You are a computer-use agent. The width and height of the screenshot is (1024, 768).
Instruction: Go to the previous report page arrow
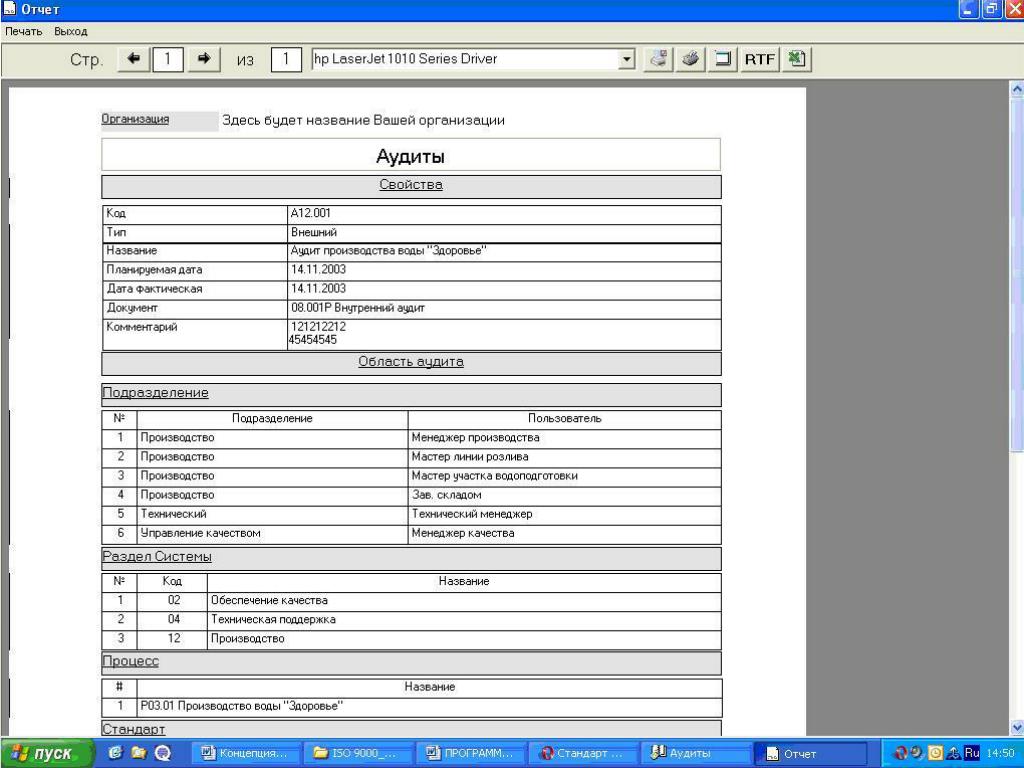point(134,59)
